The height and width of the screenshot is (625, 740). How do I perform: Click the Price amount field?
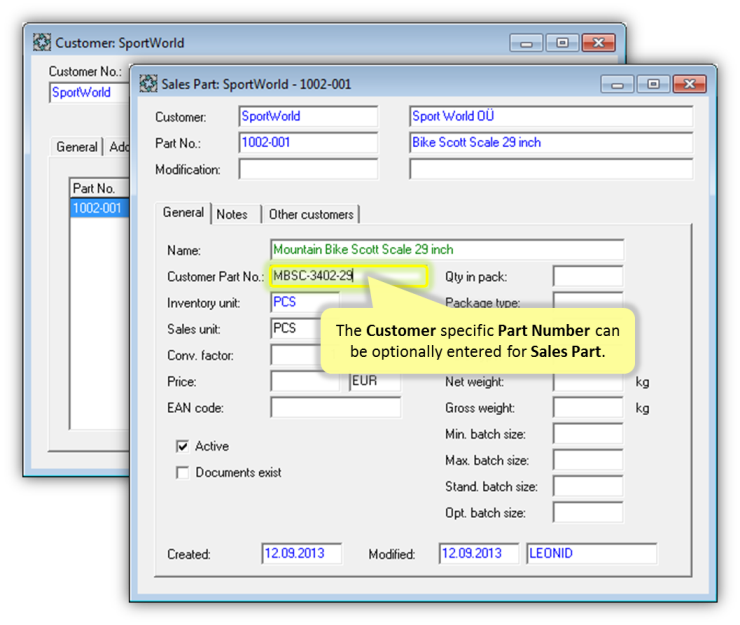click(x=305, y=381)
